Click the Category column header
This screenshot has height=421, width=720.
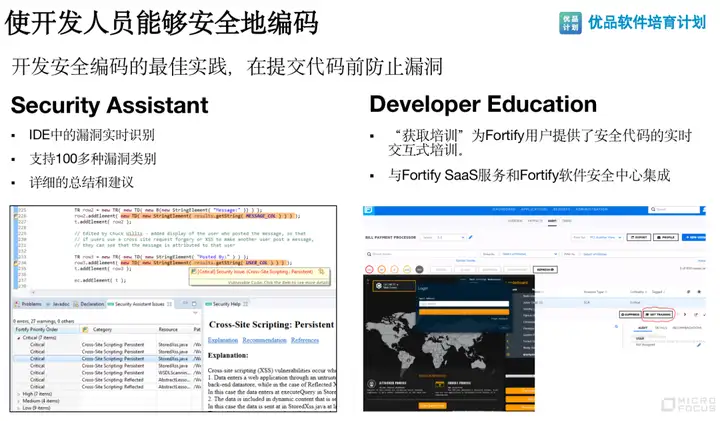coord(102,330)
